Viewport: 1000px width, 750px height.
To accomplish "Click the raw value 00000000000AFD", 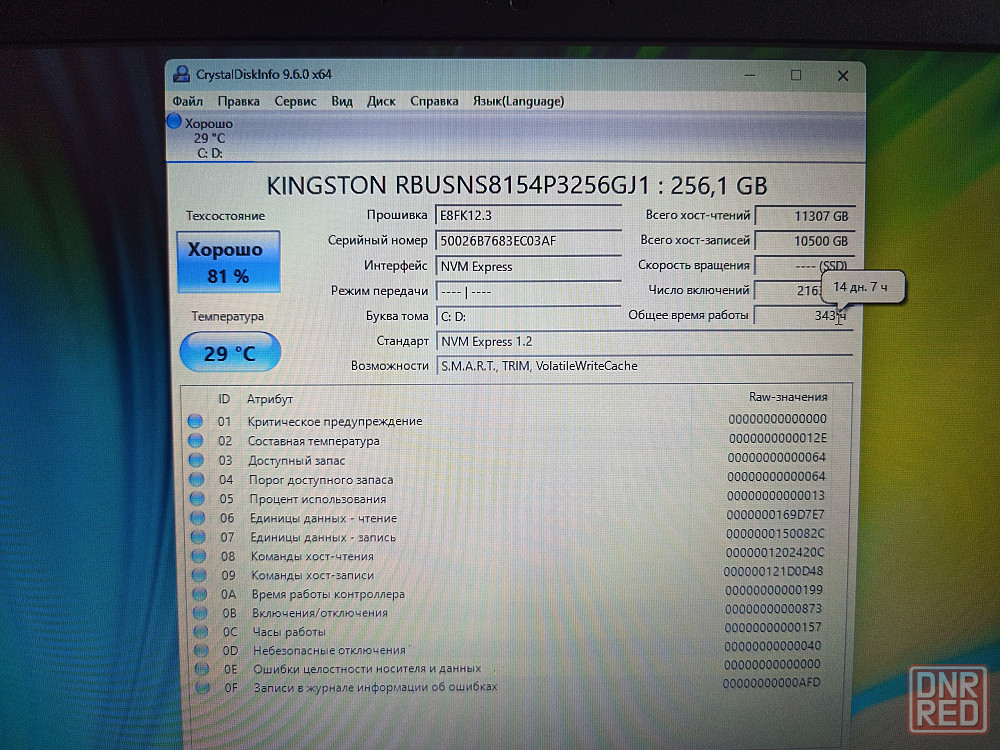I will point(772,683).
